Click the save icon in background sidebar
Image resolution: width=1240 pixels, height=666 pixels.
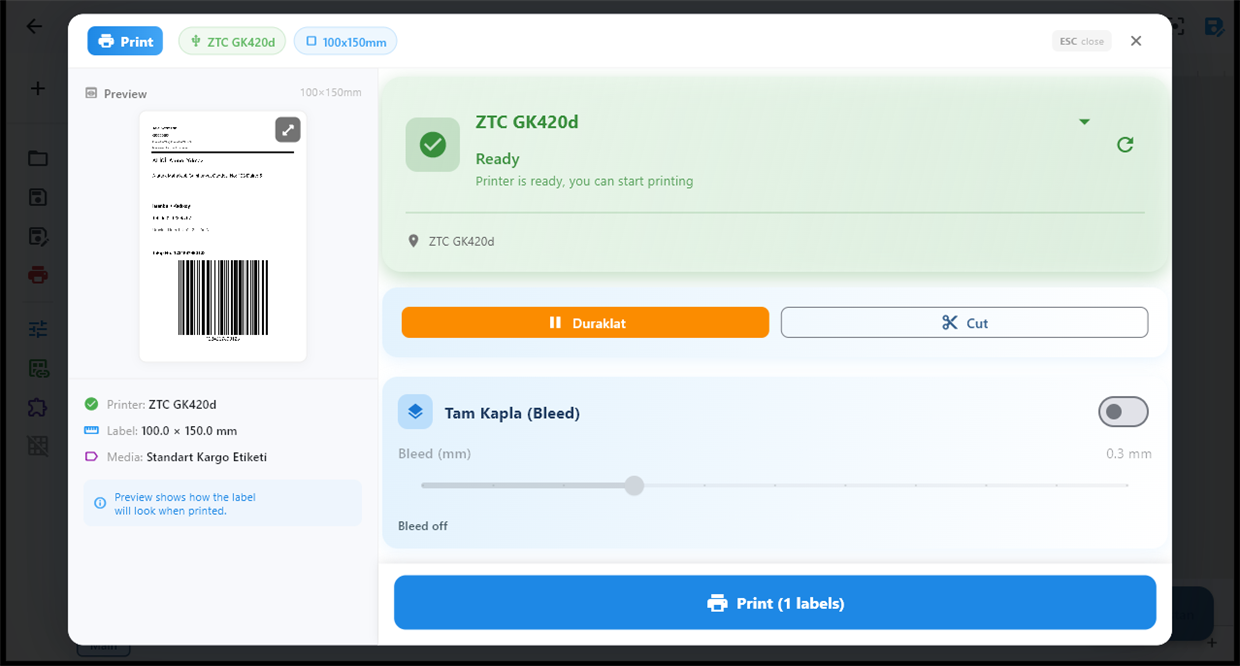[x=38, y=197]
